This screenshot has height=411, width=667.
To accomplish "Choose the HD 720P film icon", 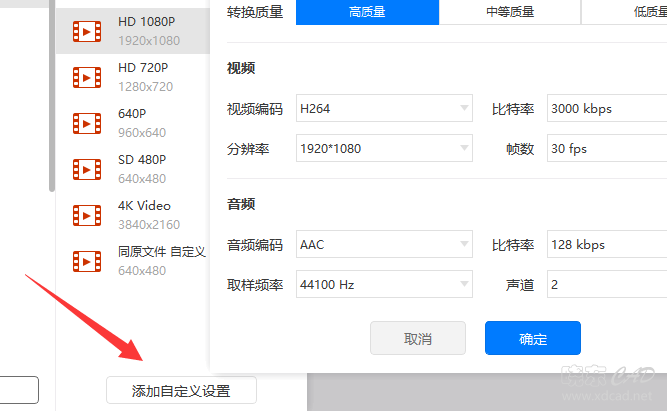I will [87, 77].
